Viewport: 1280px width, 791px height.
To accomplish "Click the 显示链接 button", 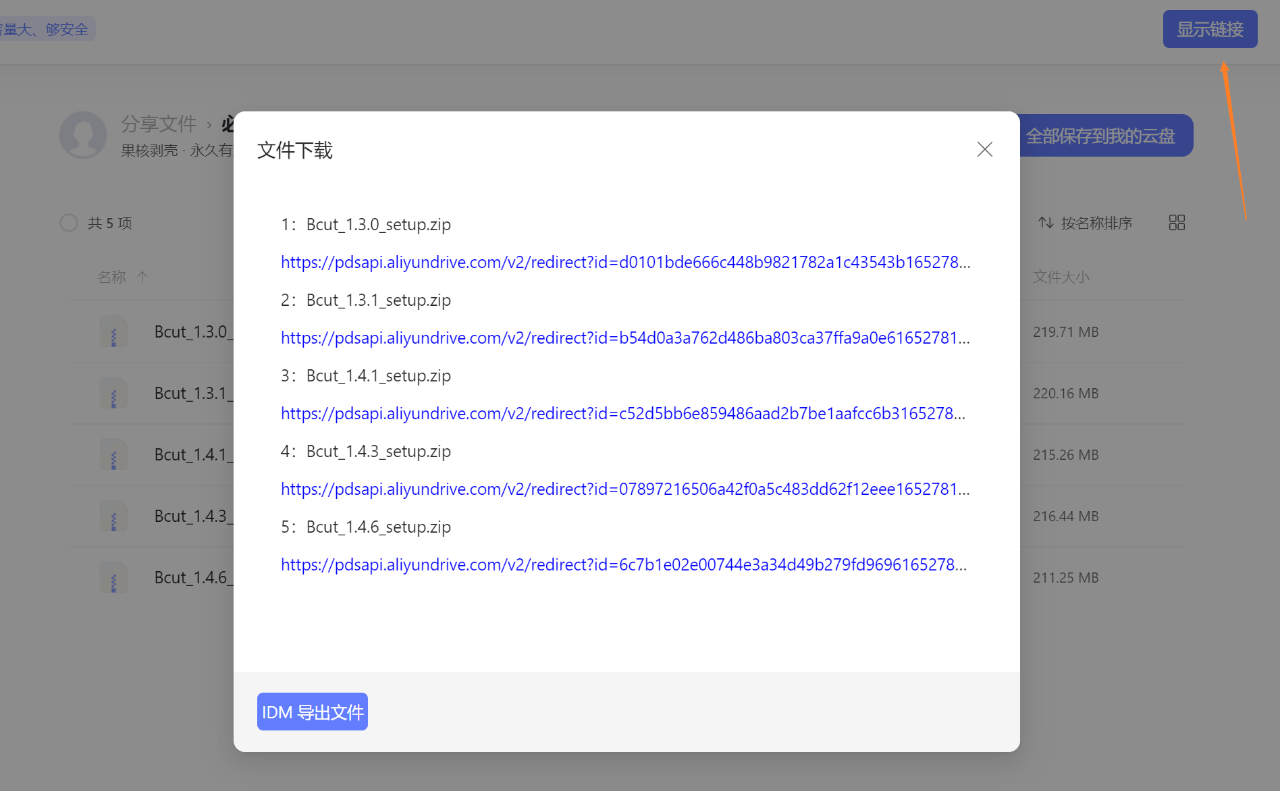I will (1210, 29).
